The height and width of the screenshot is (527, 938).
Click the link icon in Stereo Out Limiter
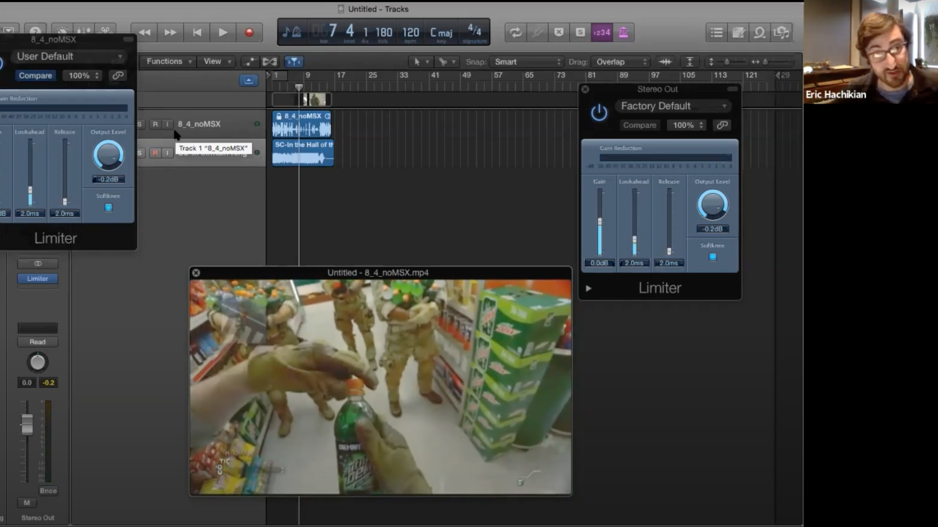pyautogui.click(x=722, y=125)
